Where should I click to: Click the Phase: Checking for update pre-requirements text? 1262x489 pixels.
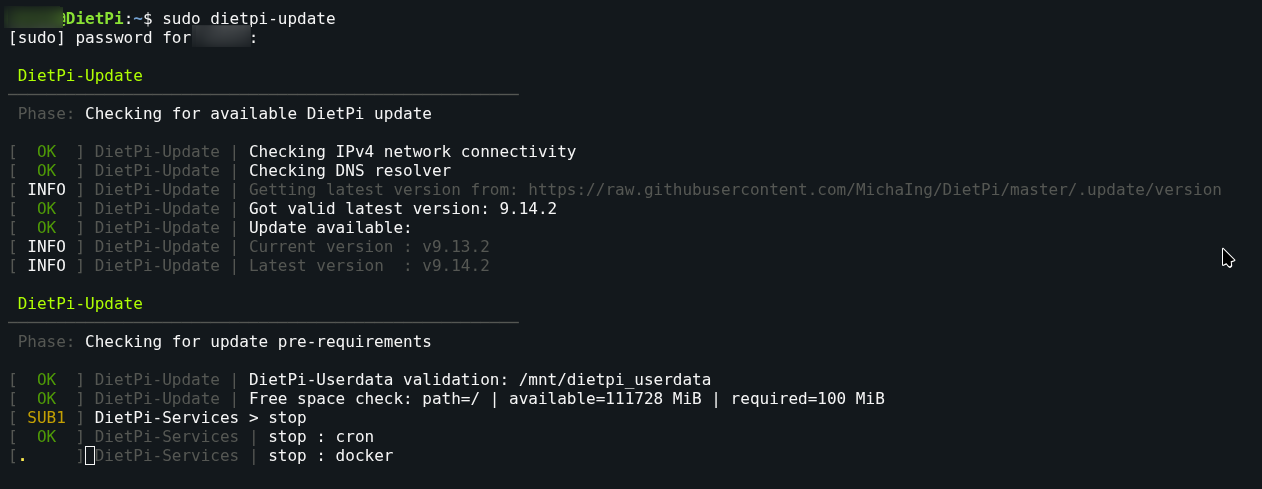tap(225, 342)
